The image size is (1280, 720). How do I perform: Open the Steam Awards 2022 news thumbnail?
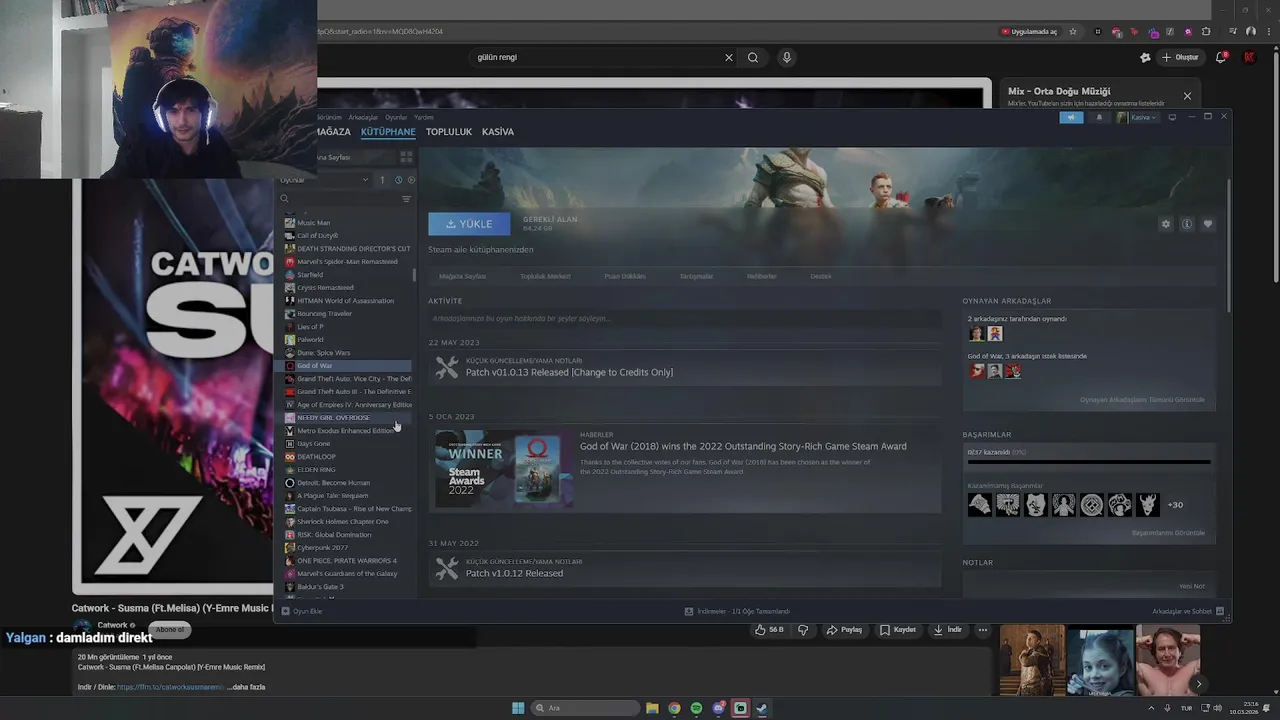504,468
